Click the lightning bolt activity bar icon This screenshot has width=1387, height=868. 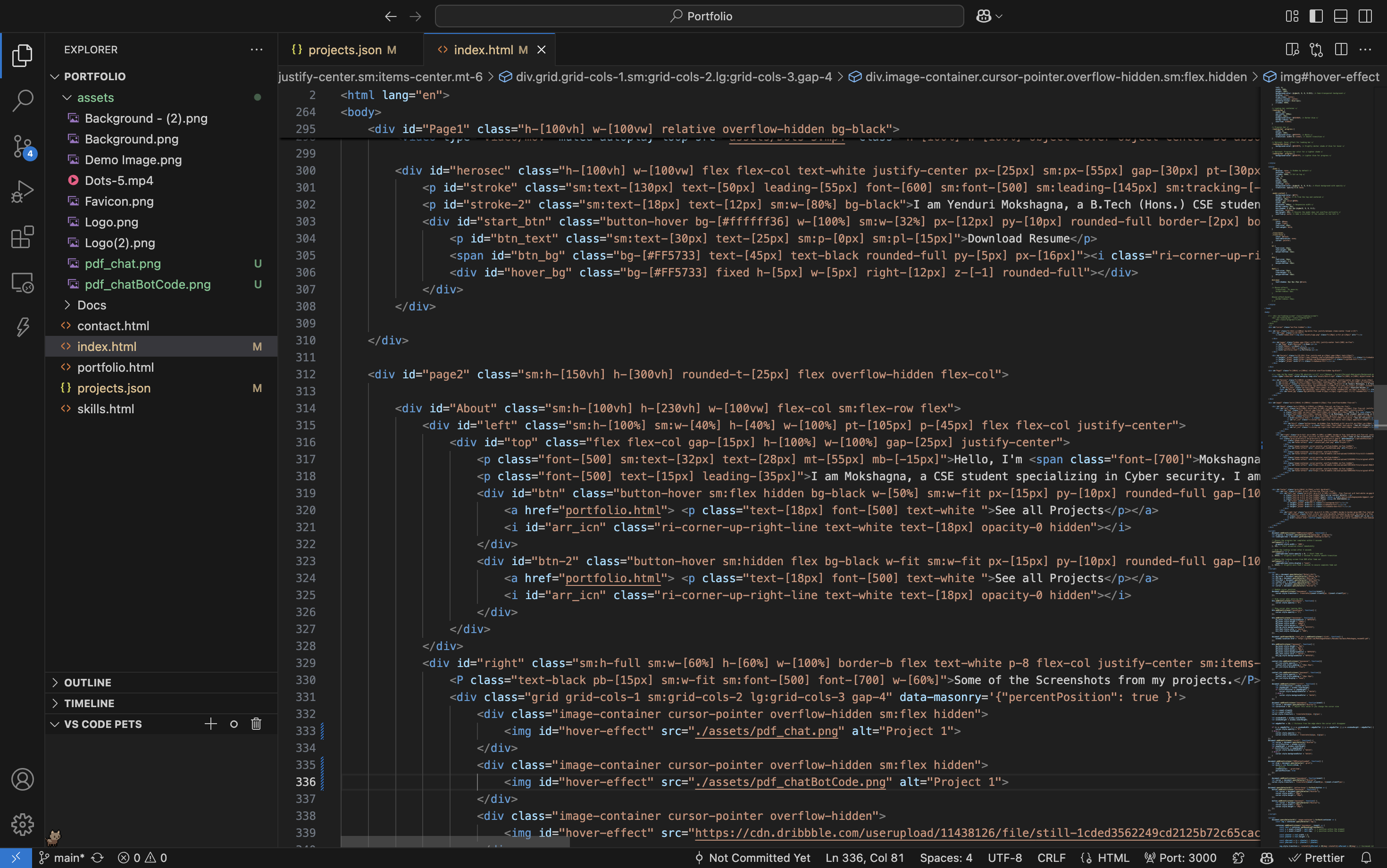pos(22,327)
